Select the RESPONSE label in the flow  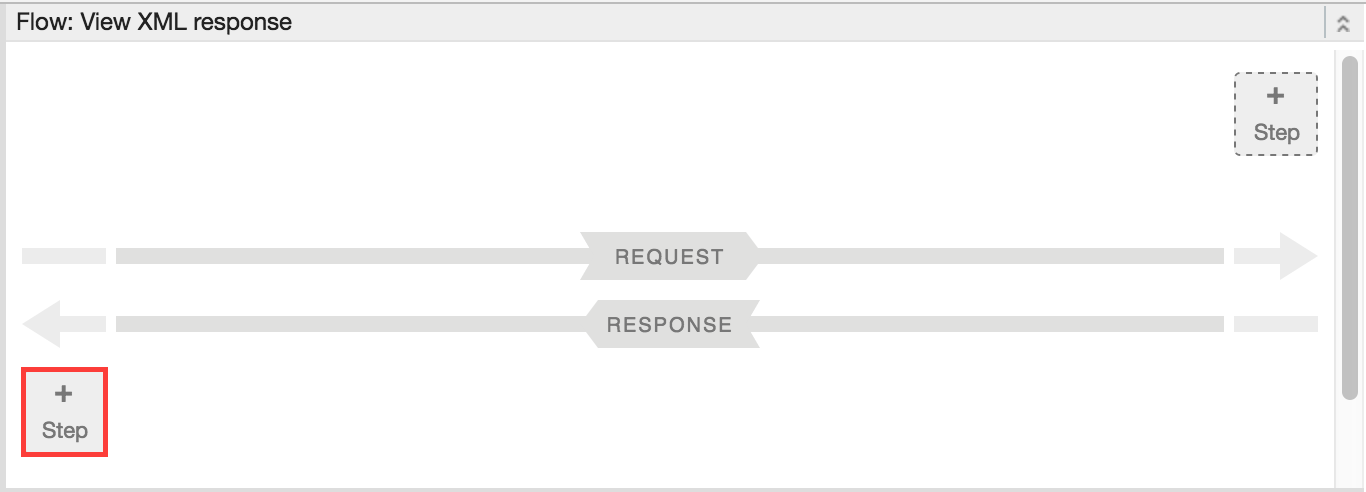coord(669,324)
